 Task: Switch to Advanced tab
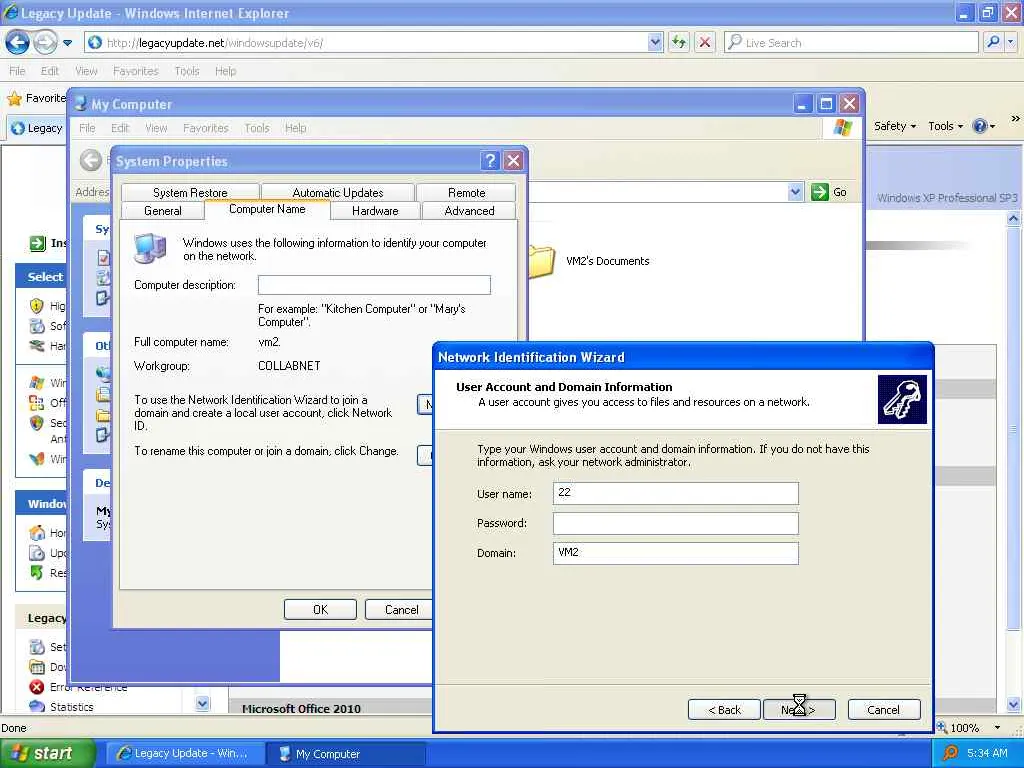[x=469, y=210]
